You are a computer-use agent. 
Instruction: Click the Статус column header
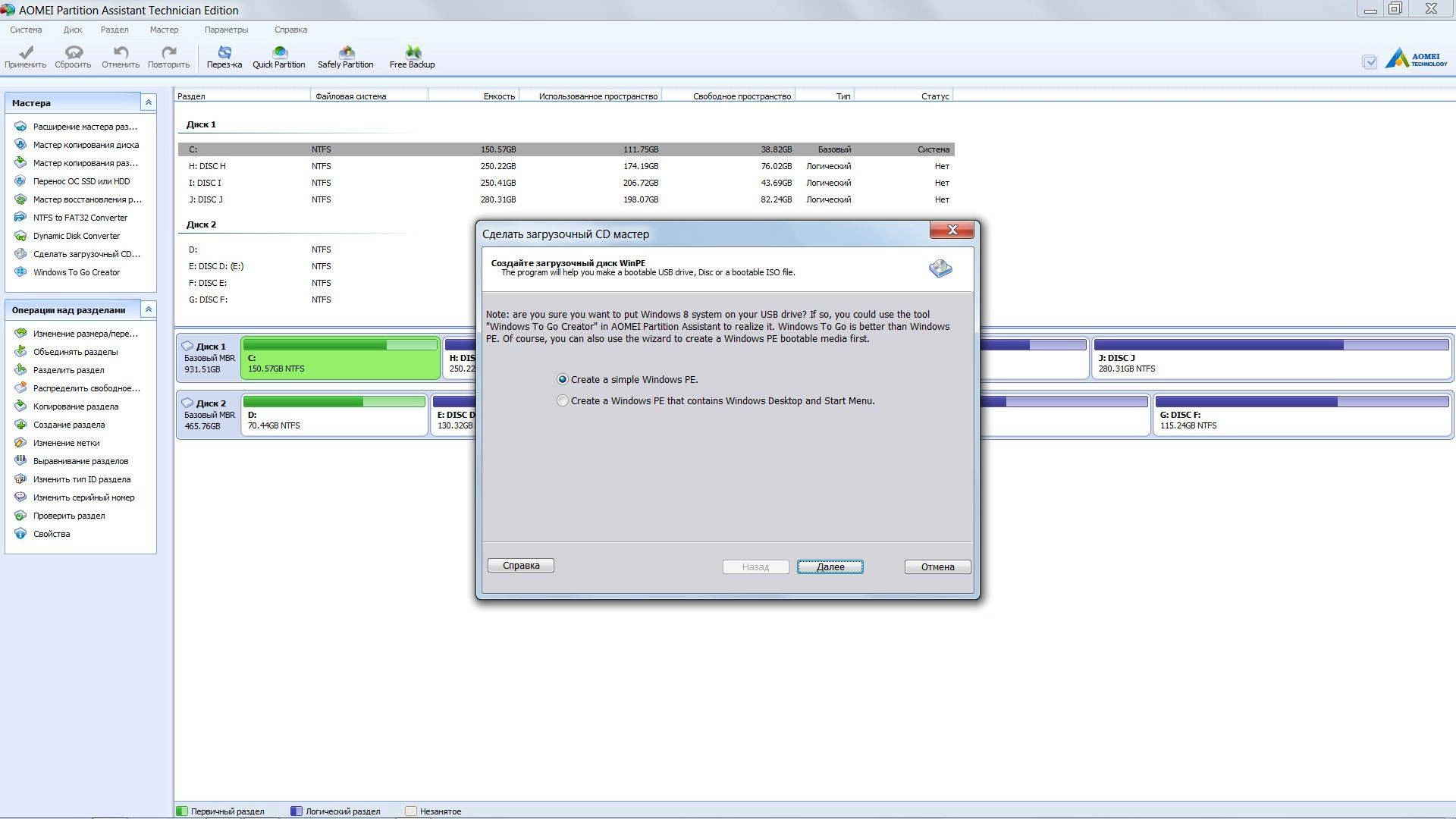[x=904, y=96]
